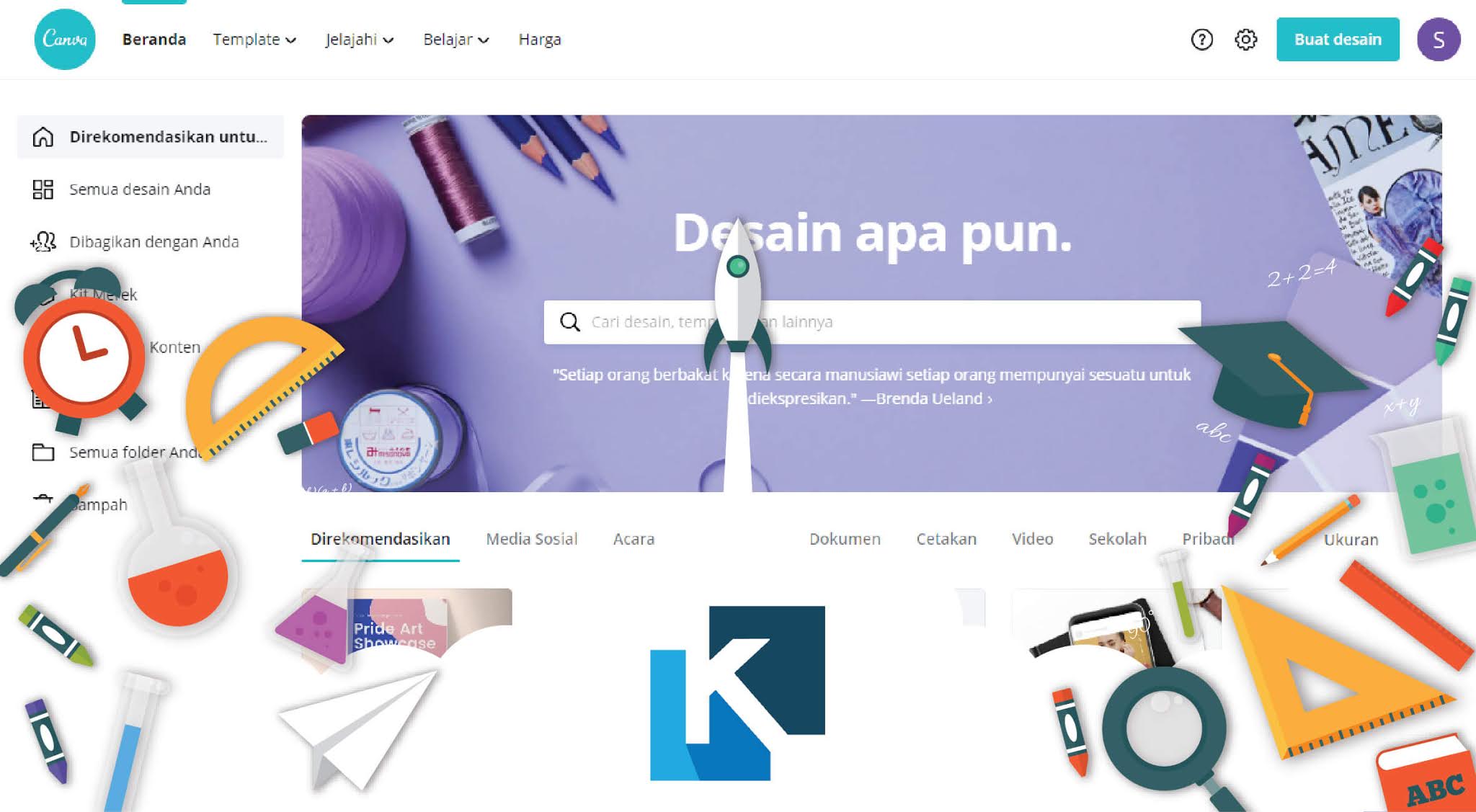Click the folder icon for Semua folder Anda
The image size is (1476, 812).
coord(43,452)
